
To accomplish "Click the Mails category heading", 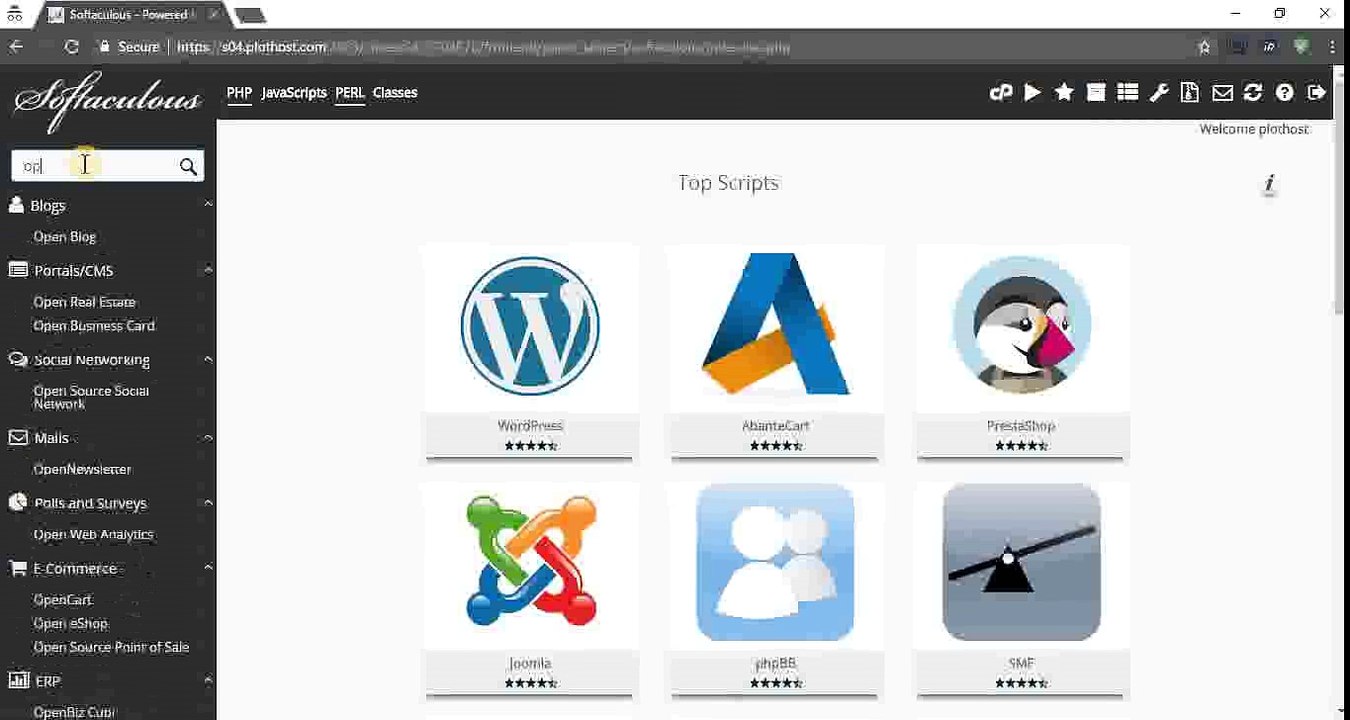I will [x=51, y=438].
